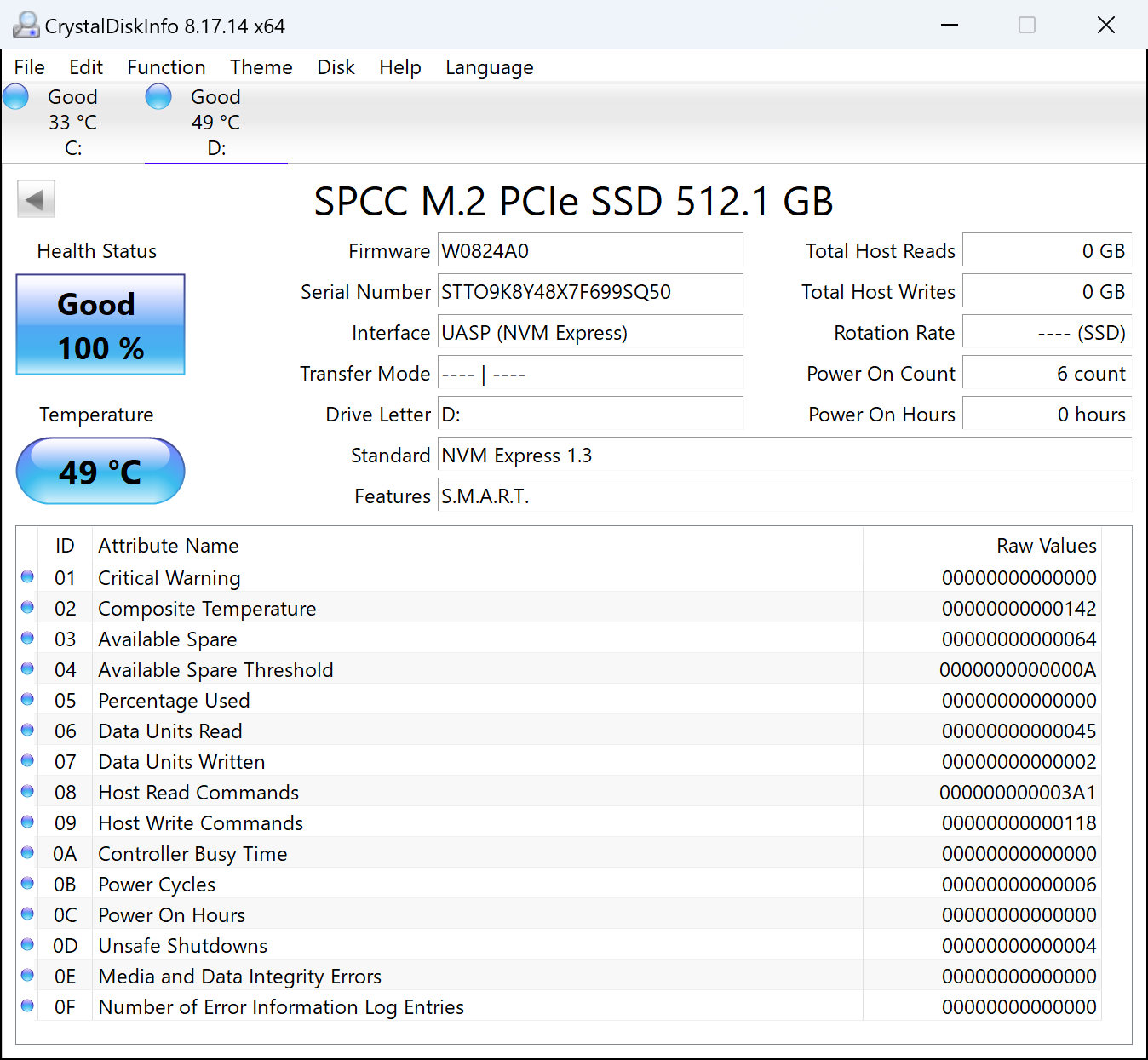Click the Firmware field W0824A0
1148x1060 pixels.
[x=591, y=251]
